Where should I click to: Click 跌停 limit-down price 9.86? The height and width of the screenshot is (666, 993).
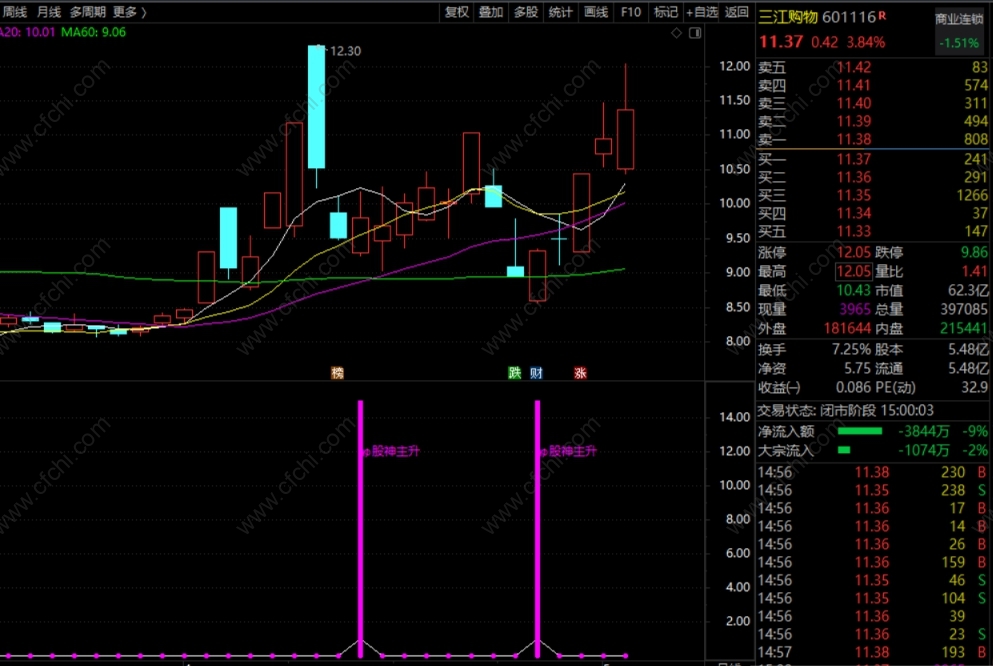tap(974, 252)
